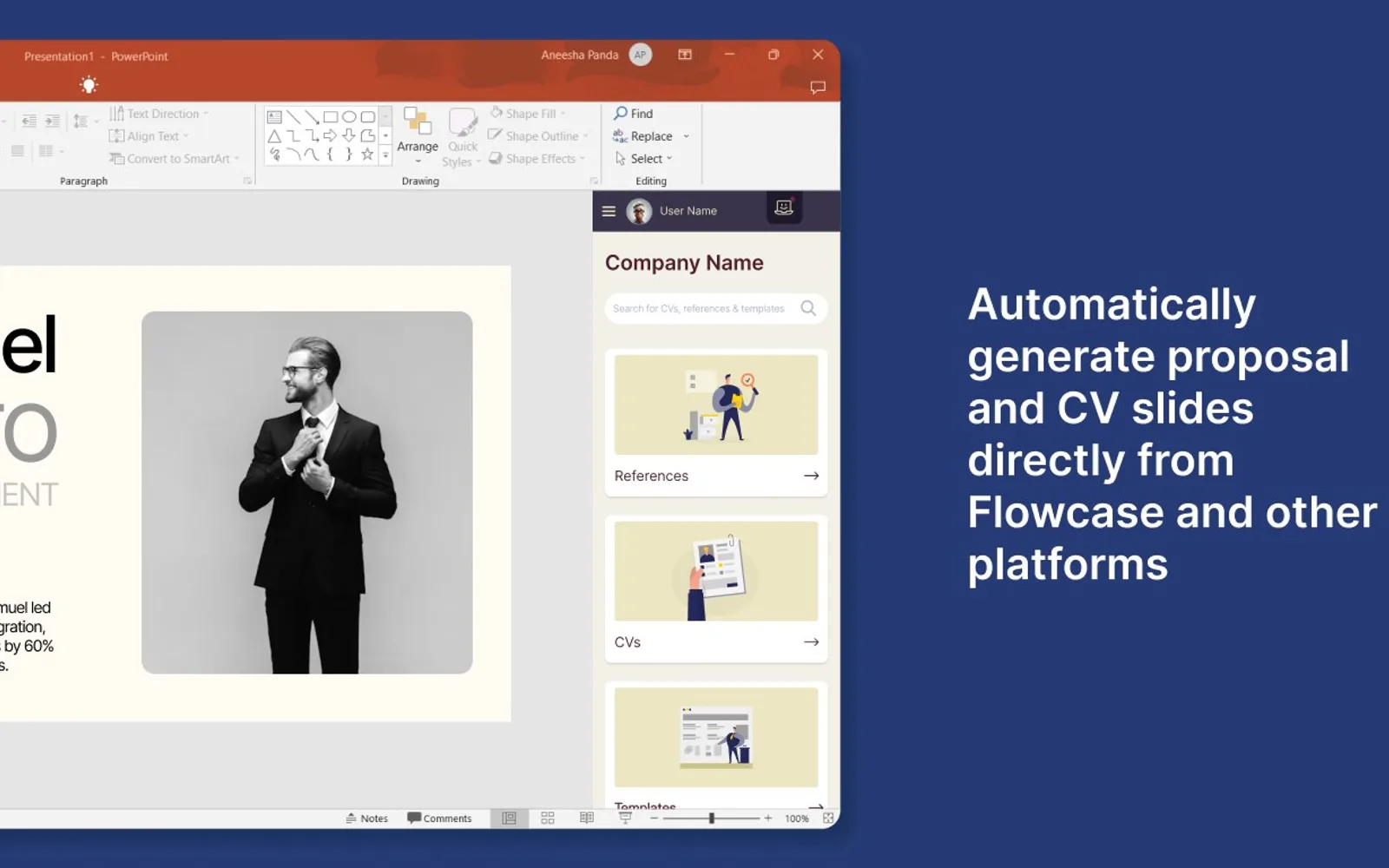Click the search field for CVs and templates
The width and height of the screenshot is (1389, 868).
715,308
